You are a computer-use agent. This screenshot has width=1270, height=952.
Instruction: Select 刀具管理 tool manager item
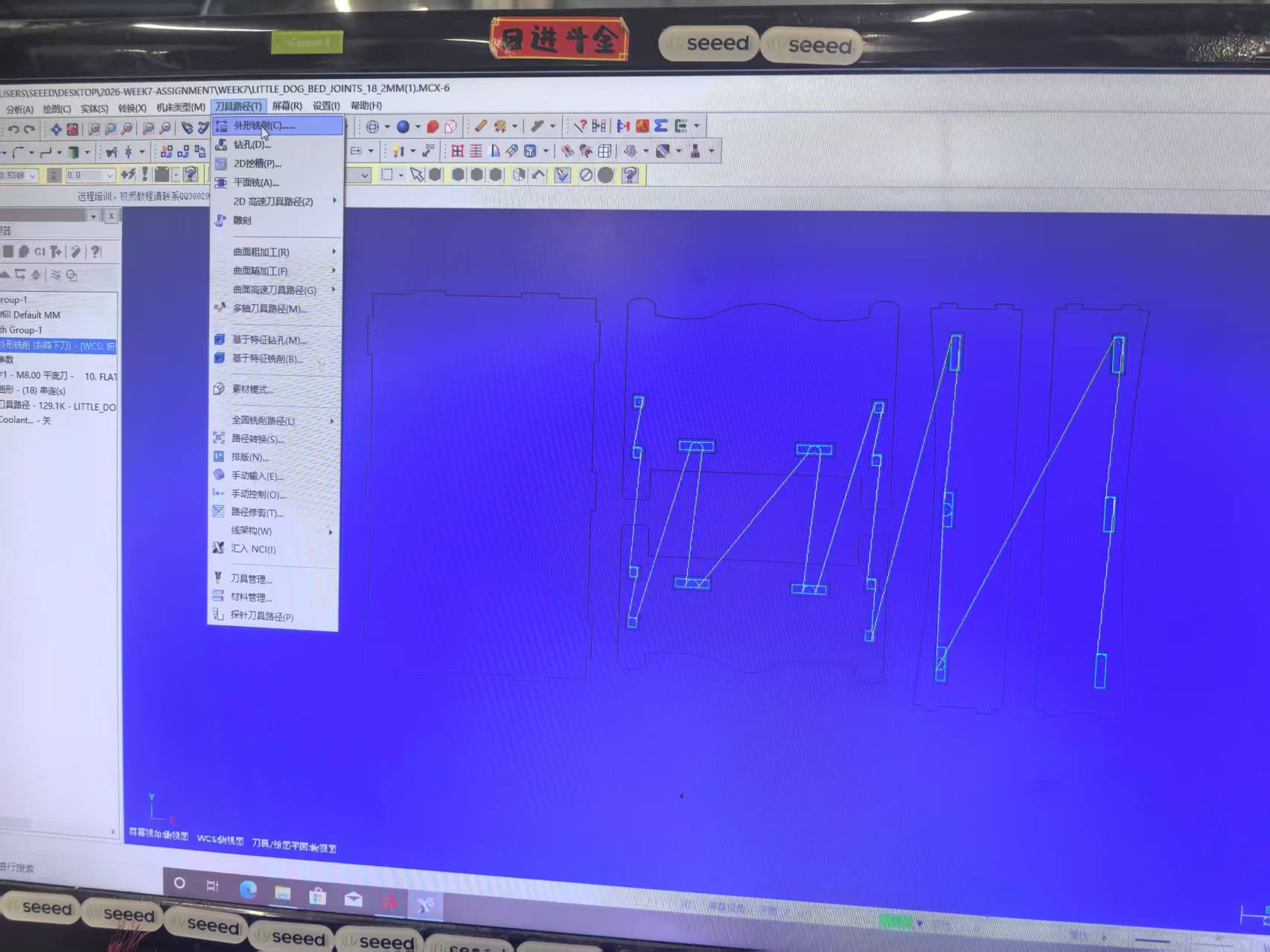pos(273,578)
